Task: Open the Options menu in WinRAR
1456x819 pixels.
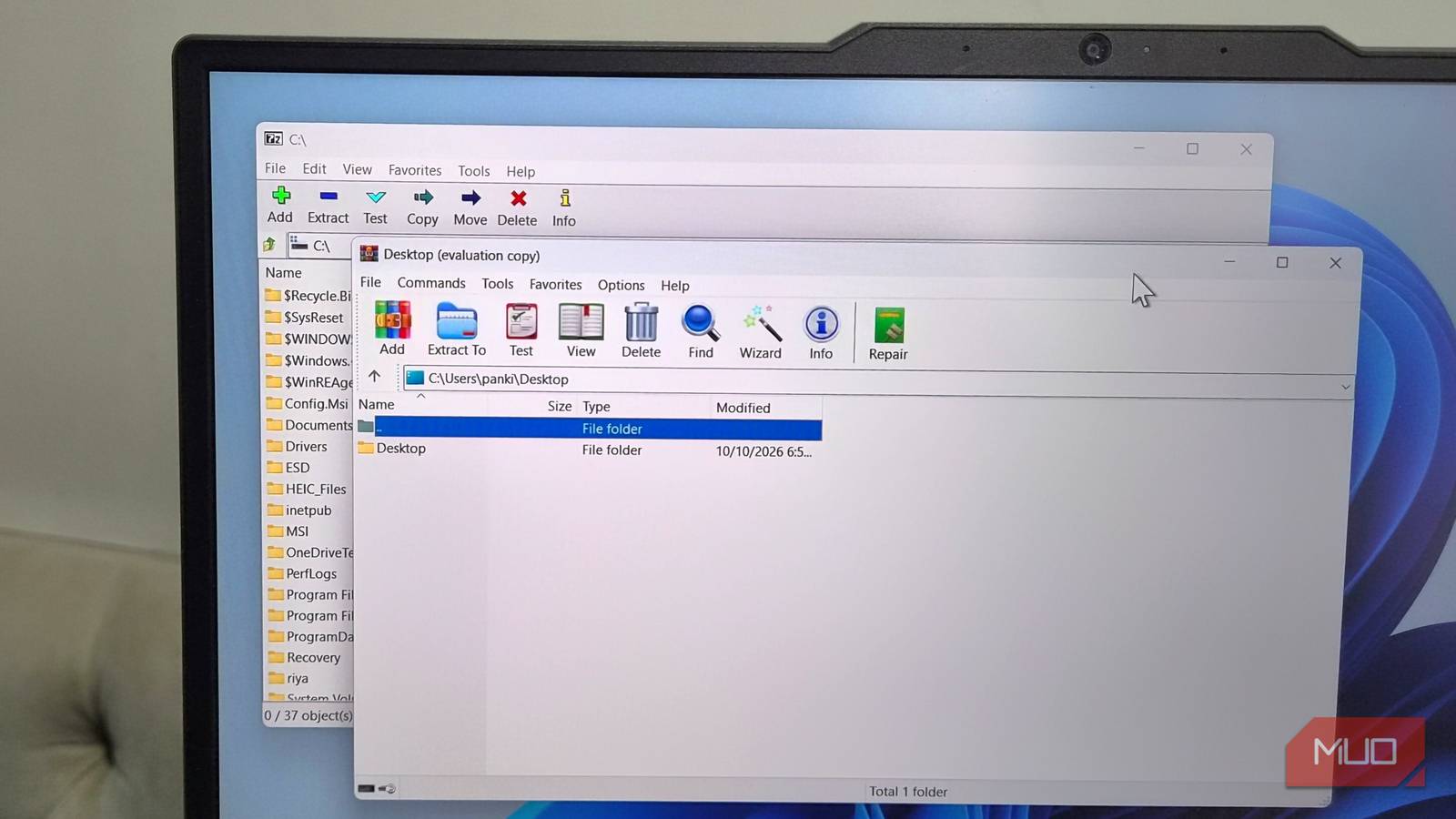Action: coord(621,285)
